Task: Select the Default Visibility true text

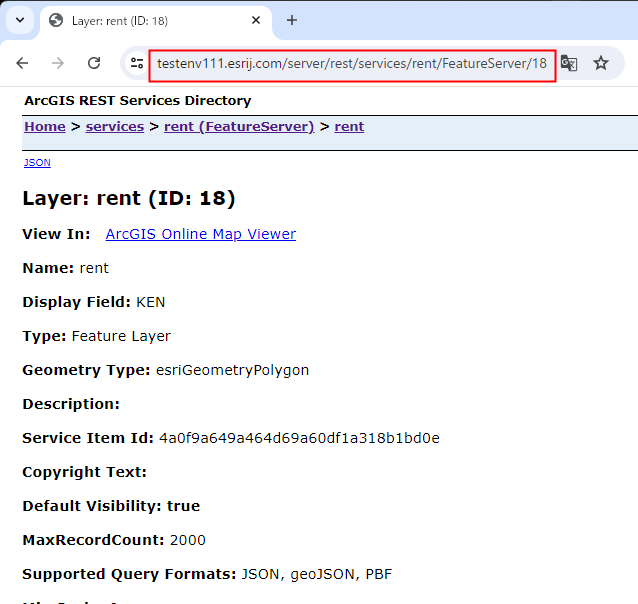Action: pos(111,506)
